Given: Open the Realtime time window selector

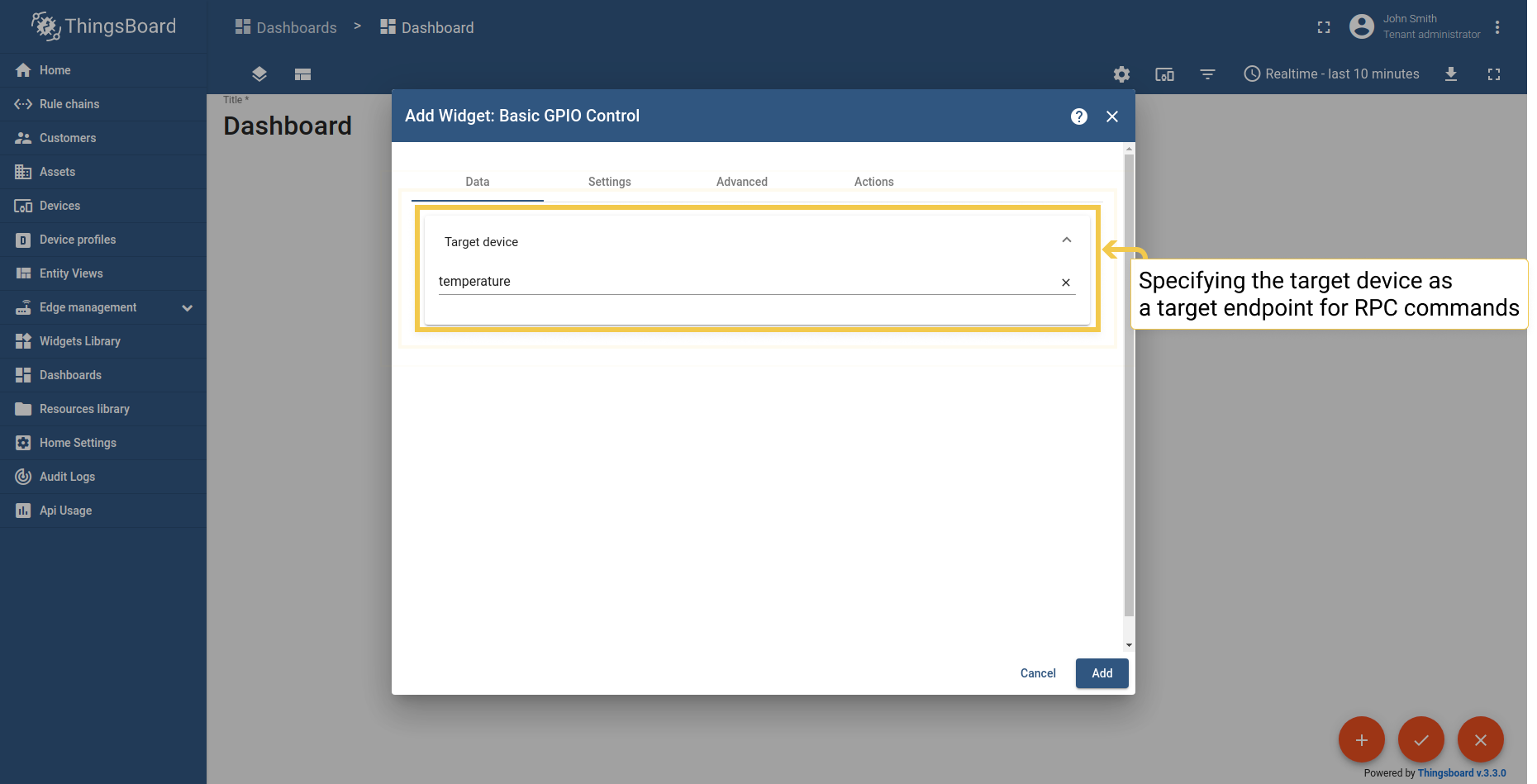Looking at the screenshot, I should [x=1331, y=74].
